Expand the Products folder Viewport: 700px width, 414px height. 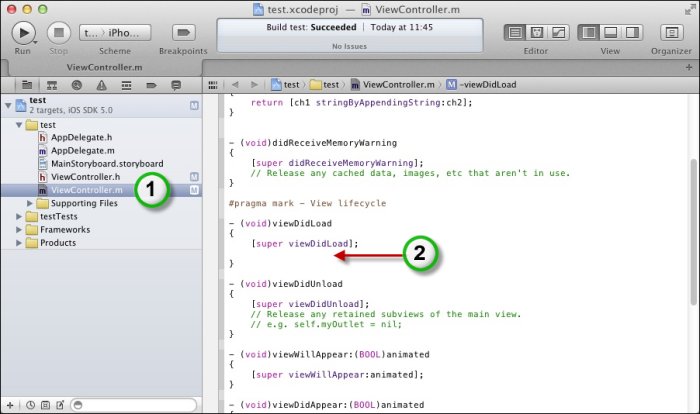pos(19,243)
